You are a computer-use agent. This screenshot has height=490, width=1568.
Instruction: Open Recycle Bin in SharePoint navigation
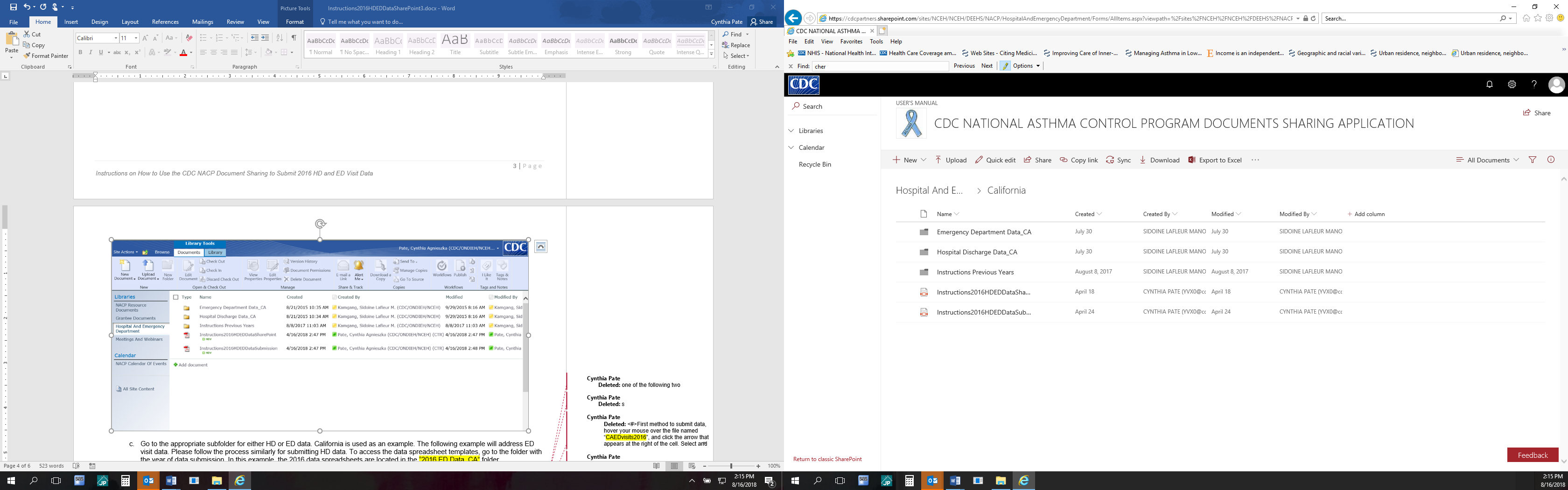tap(814, 164)
